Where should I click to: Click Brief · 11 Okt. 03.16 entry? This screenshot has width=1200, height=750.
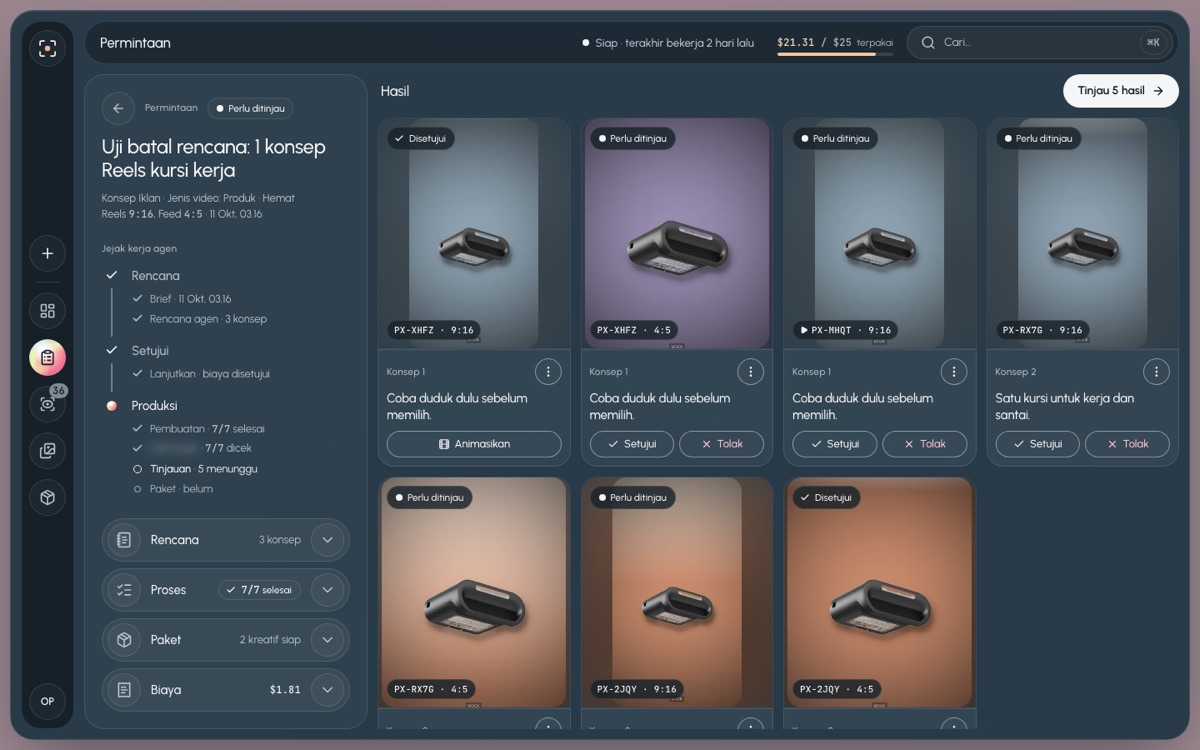coord(190,299)
